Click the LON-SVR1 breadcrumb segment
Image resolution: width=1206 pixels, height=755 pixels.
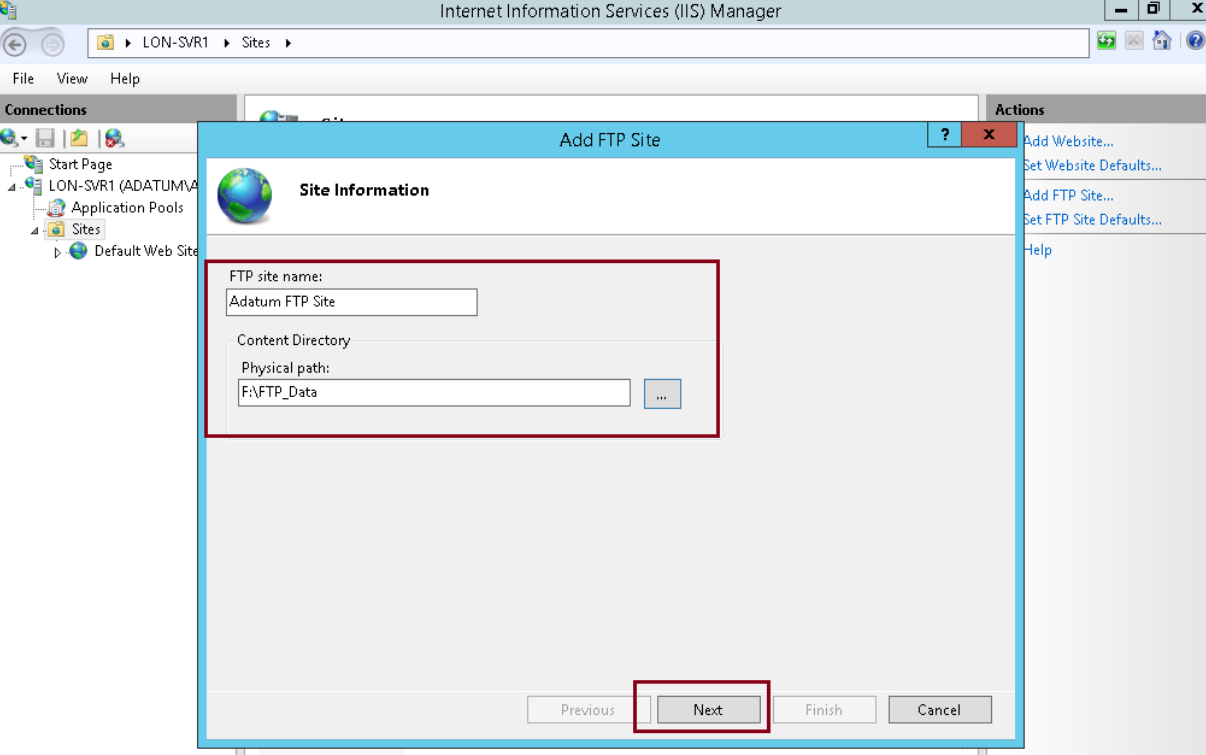[x=176, y=43]
